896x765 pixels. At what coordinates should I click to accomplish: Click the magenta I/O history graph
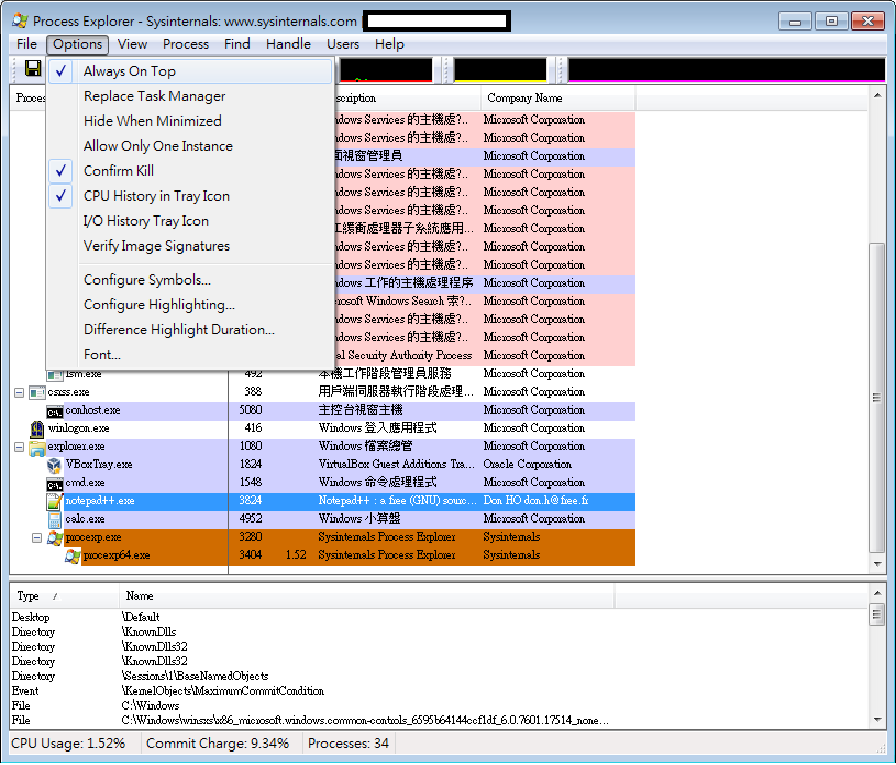[726, 70]
